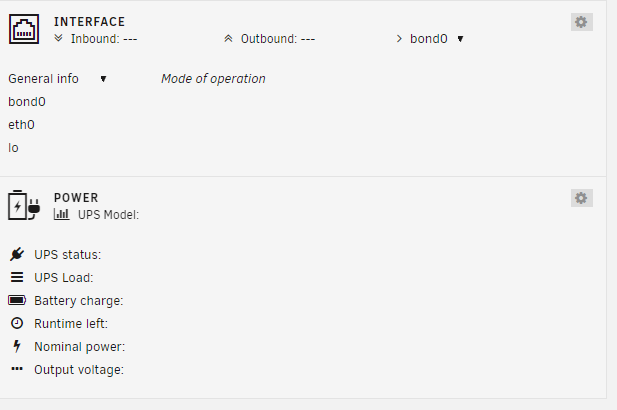Select bond0 in the interface list
Viewport: 617px width, 410px height.
click(x=27, y=102)
